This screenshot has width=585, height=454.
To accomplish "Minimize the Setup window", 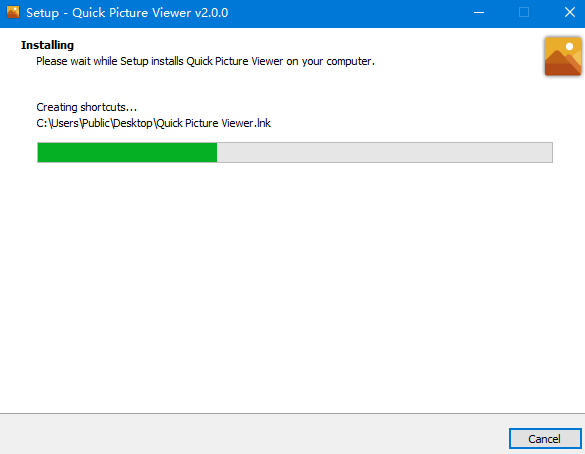I will (x=479, y=13).
